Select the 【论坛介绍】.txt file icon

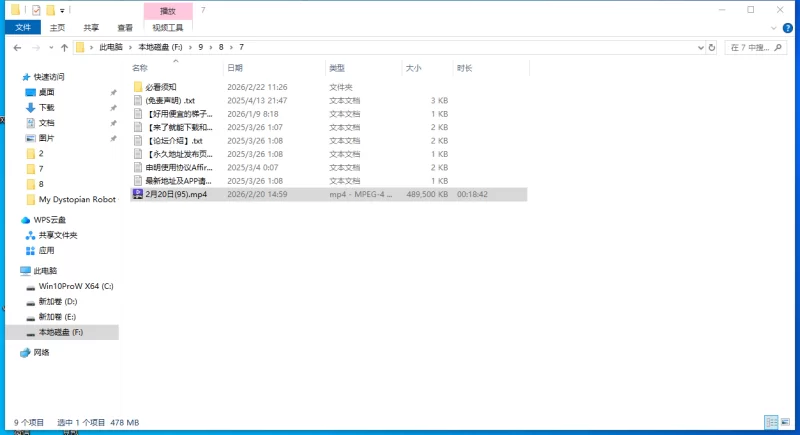(138, 141)
